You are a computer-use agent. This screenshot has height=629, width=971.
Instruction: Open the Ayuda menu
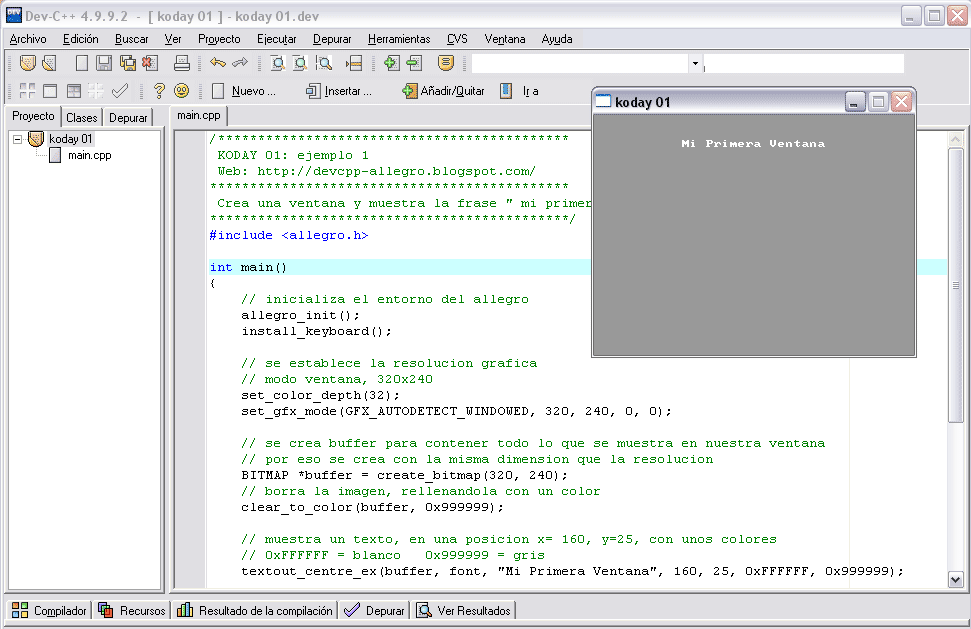click(x=557, y=39)
